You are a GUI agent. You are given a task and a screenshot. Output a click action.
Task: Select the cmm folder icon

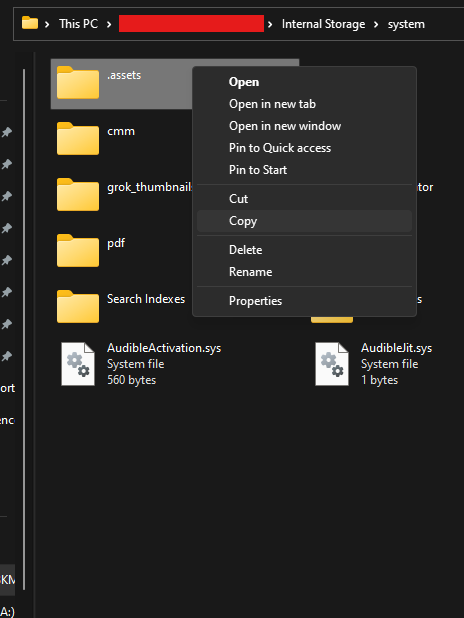(x=78, y=139)
